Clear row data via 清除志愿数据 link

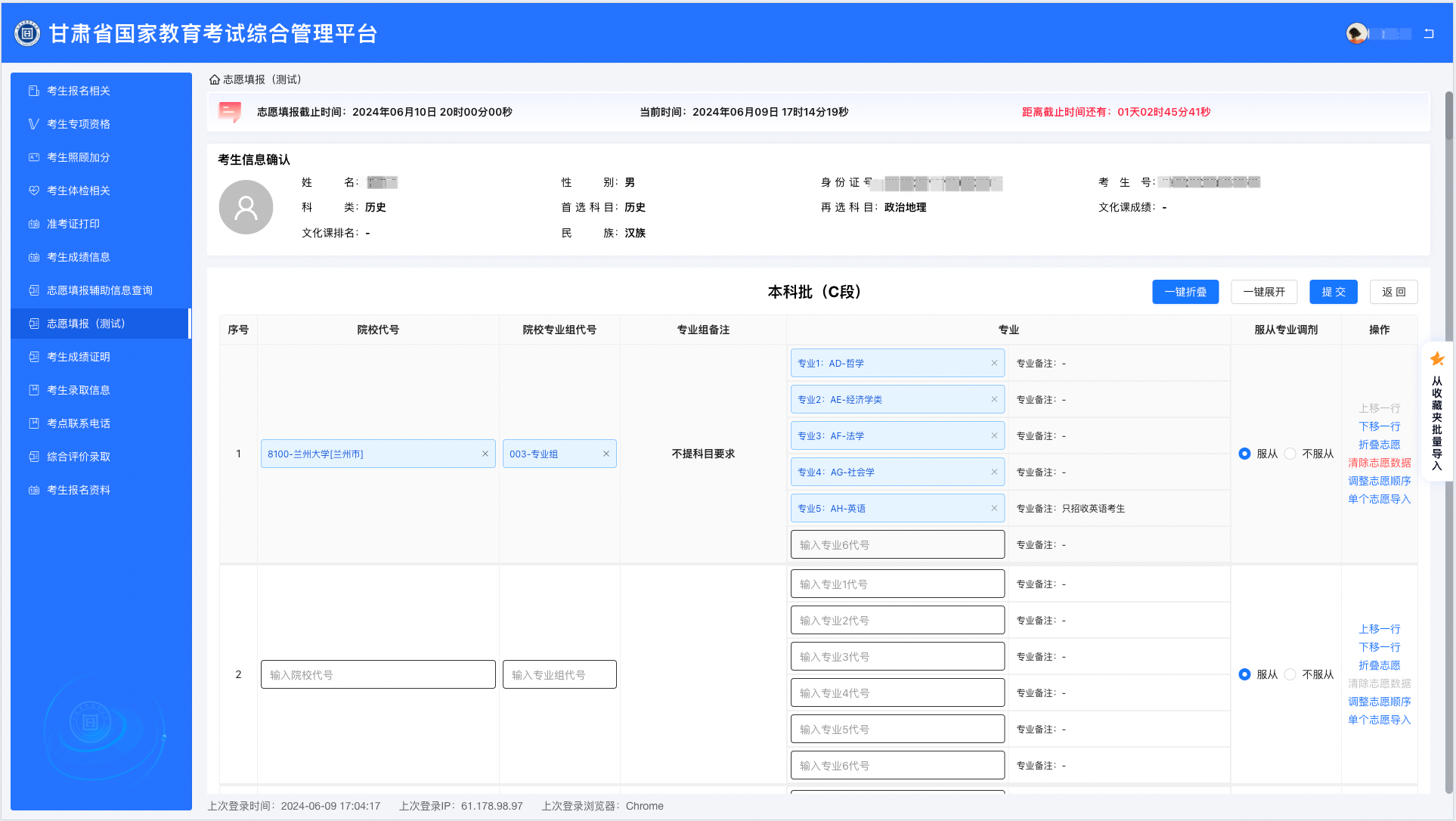pyautogui.click(x=1379, y=463)
